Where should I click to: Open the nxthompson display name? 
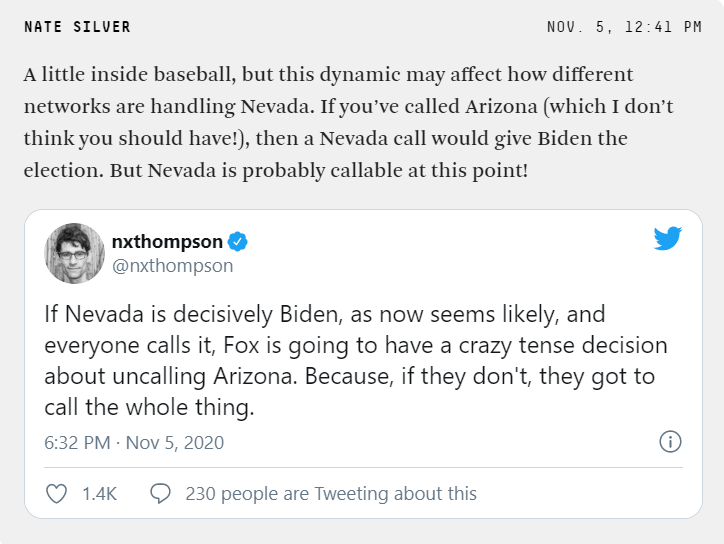(167, 242)
